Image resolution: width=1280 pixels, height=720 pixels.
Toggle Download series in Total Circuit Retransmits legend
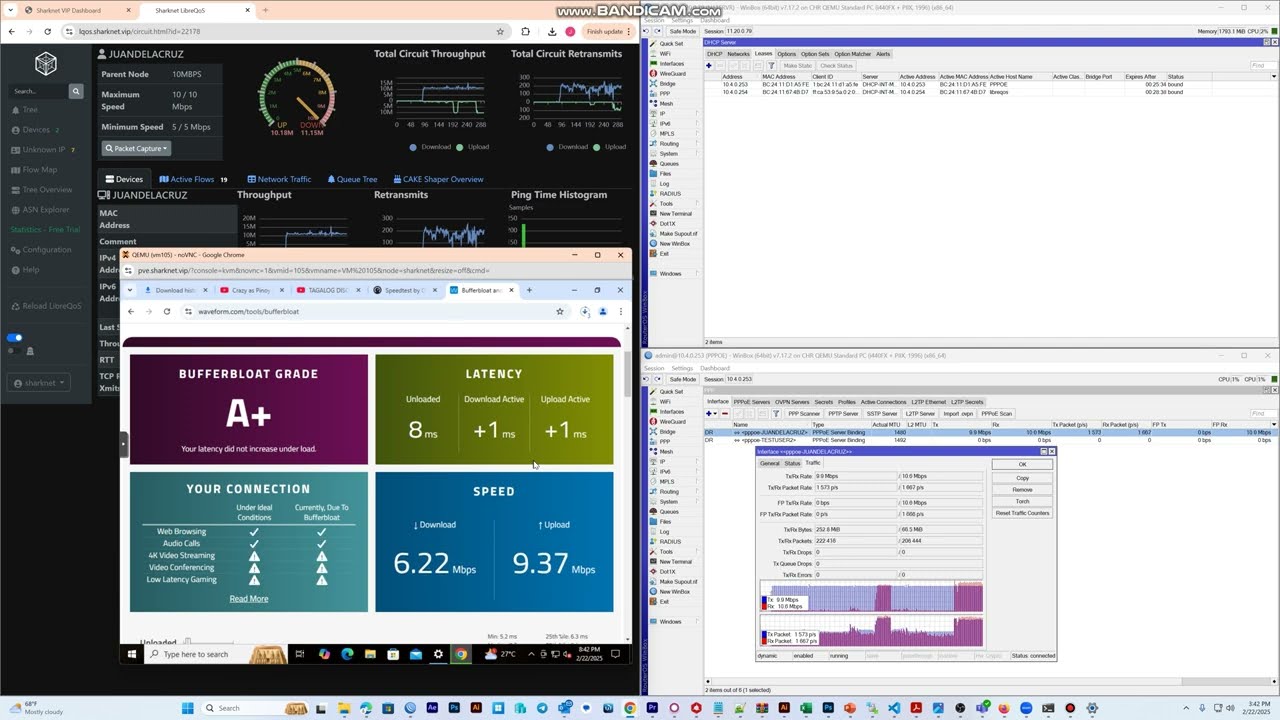pyautogui.click(x=568, y=147)
